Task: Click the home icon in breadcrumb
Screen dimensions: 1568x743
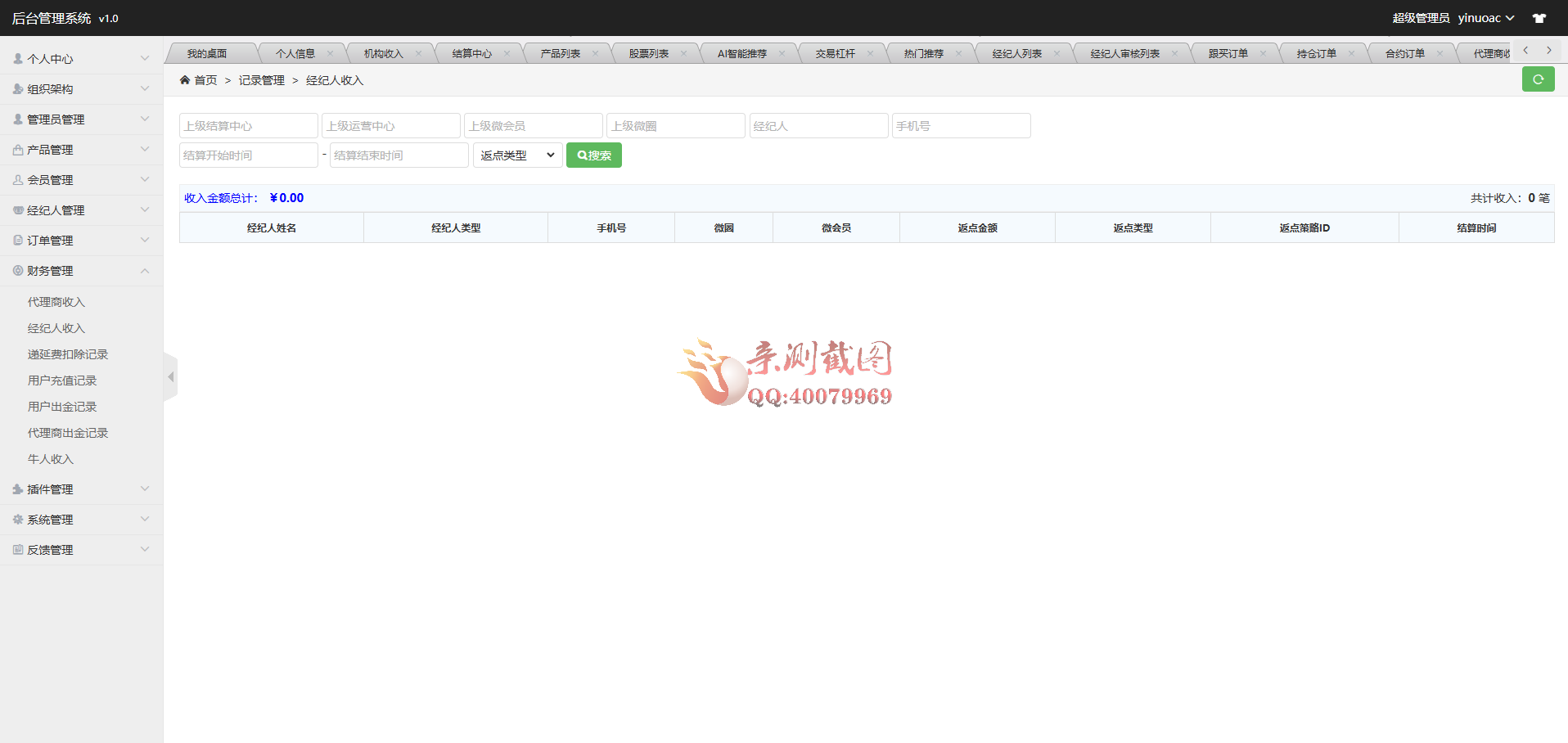Action: click(x=185, y=80)
